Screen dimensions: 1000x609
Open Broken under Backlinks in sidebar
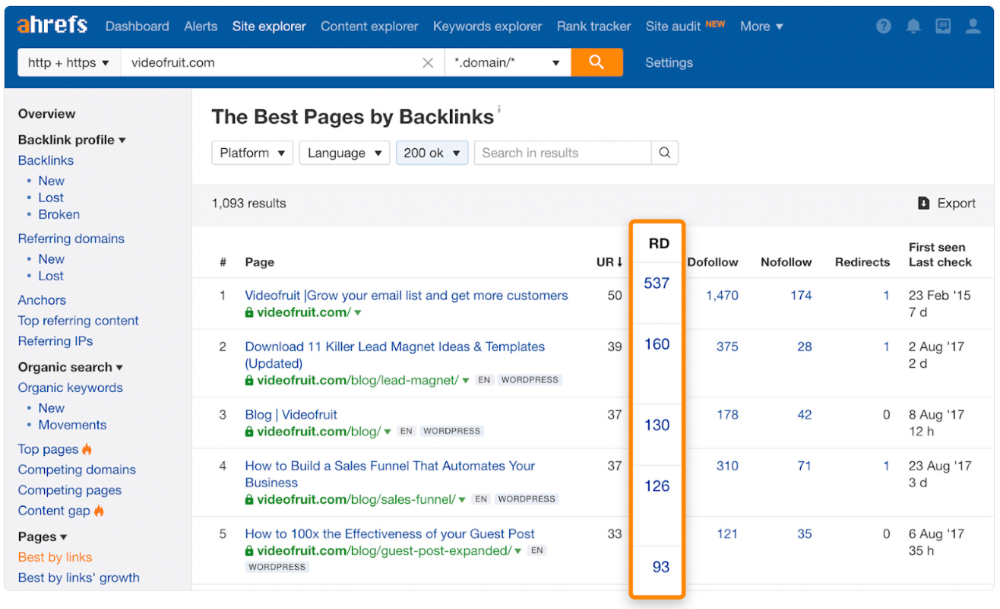point(59,214)
